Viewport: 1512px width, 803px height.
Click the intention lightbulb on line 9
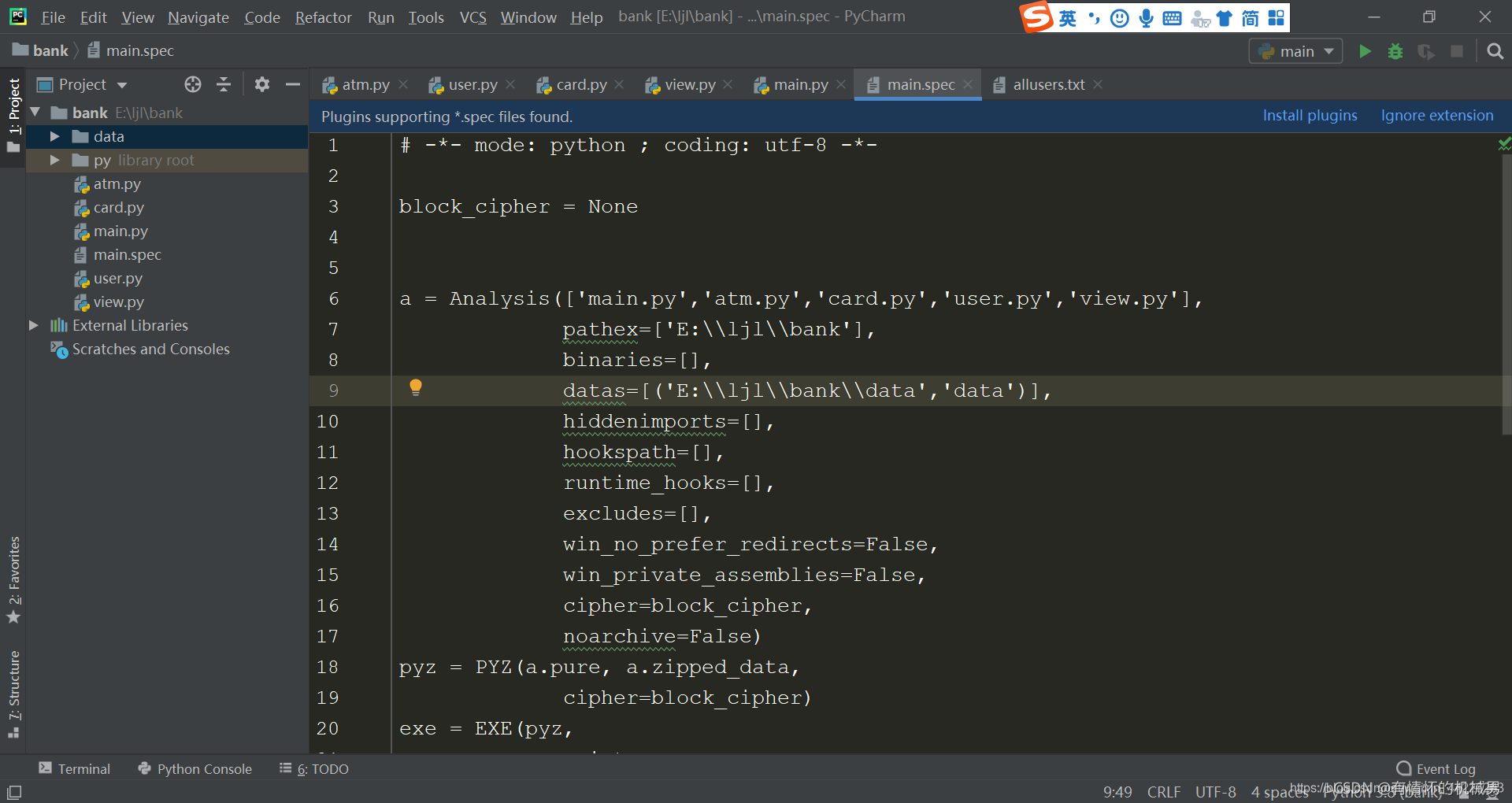415,387
